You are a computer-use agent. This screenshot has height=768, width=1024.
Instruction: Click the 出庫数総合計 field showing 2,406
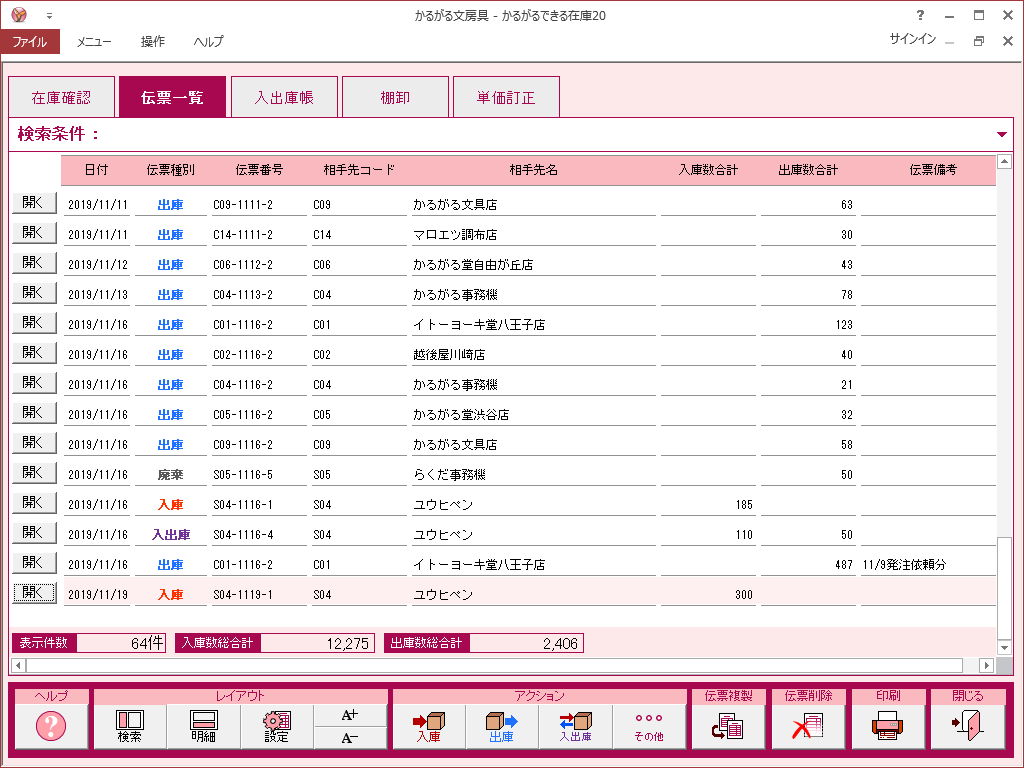(x=526, y=643)
